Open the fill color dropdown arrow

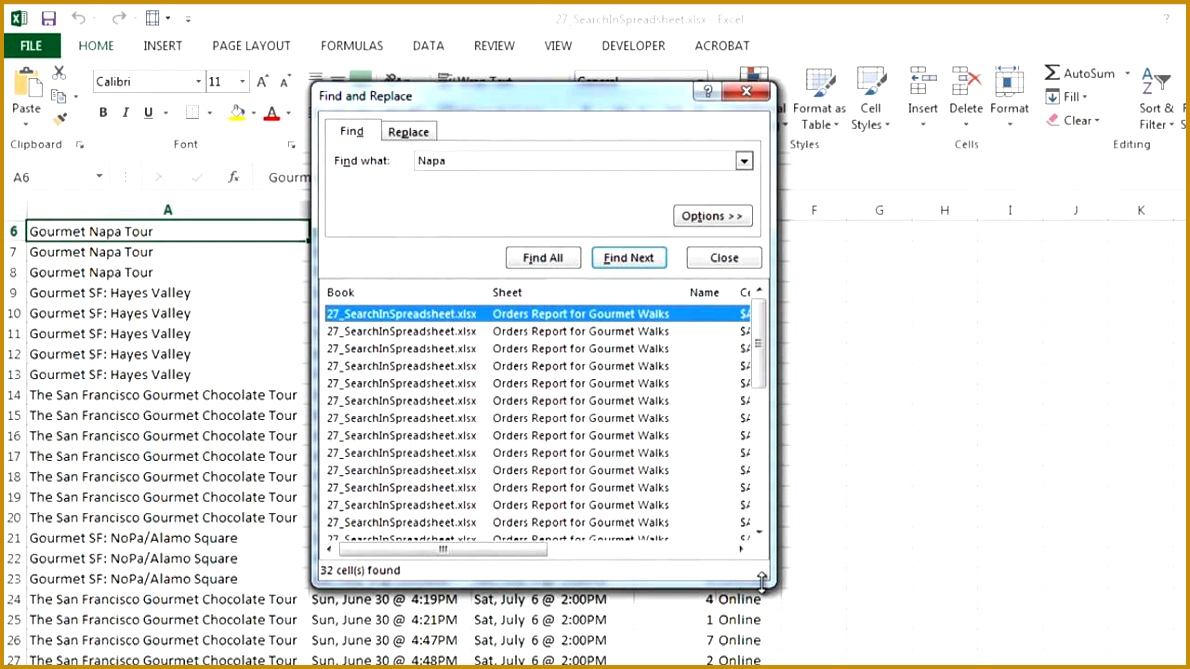(x=253, y=113)
